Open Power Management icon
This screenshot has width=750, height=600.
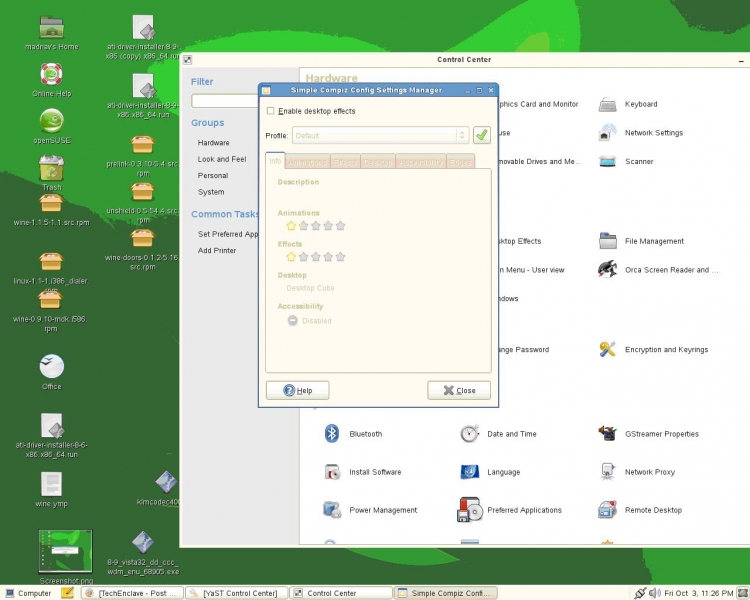click(332, 510)
